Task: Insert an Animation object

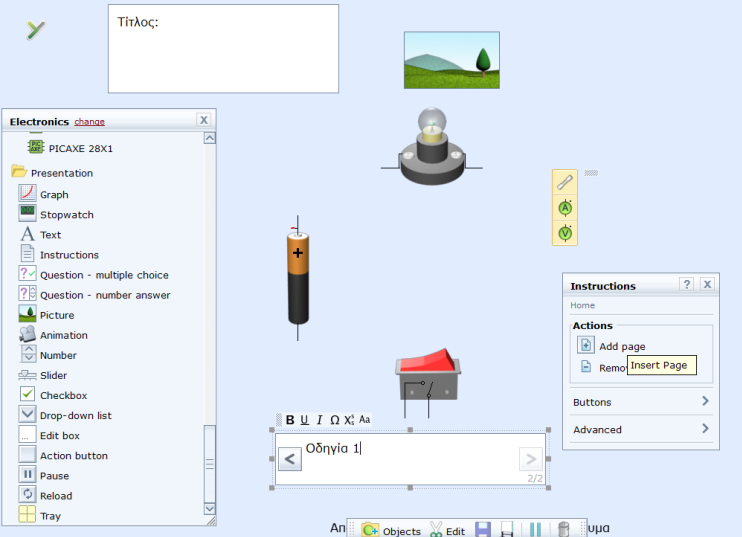Action: pyautogui.click(x=53, y=335)
